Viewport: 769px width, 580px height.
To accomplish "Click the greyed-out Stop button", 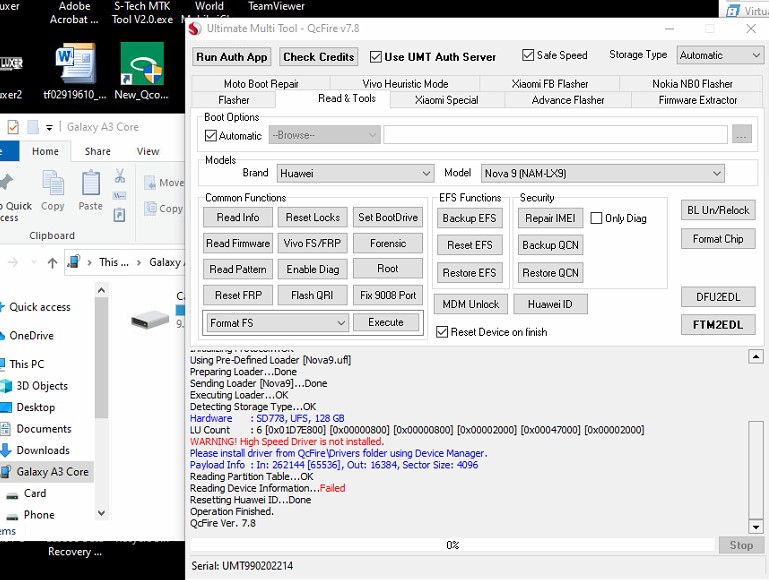I will coord(741,545).
